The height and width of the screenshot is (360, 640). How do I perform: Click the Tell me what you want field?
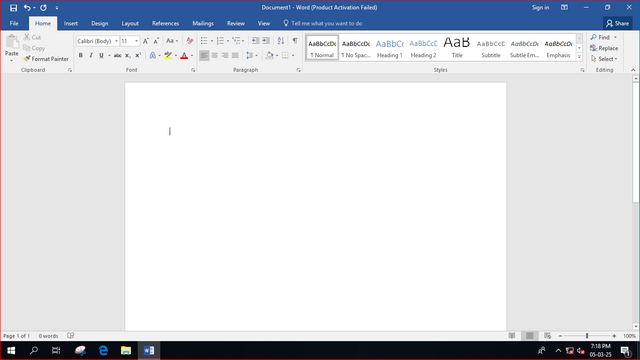[322, 23]
